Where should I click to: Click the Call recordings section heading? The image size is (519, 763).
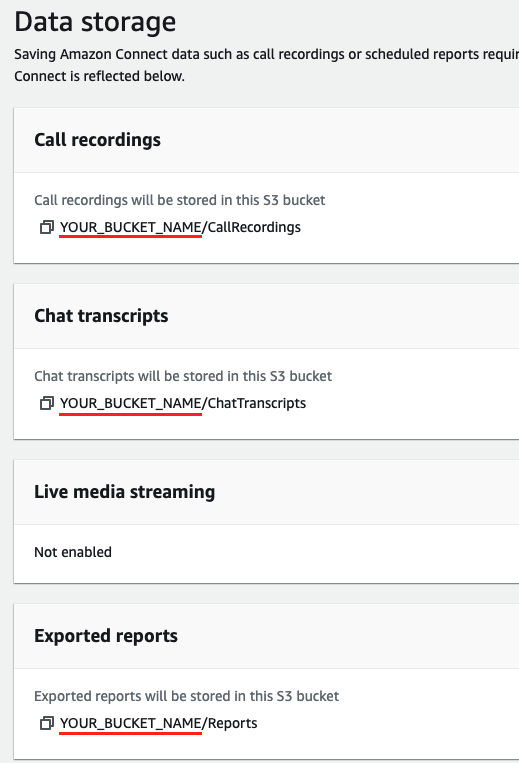click(x=97, y=140)
